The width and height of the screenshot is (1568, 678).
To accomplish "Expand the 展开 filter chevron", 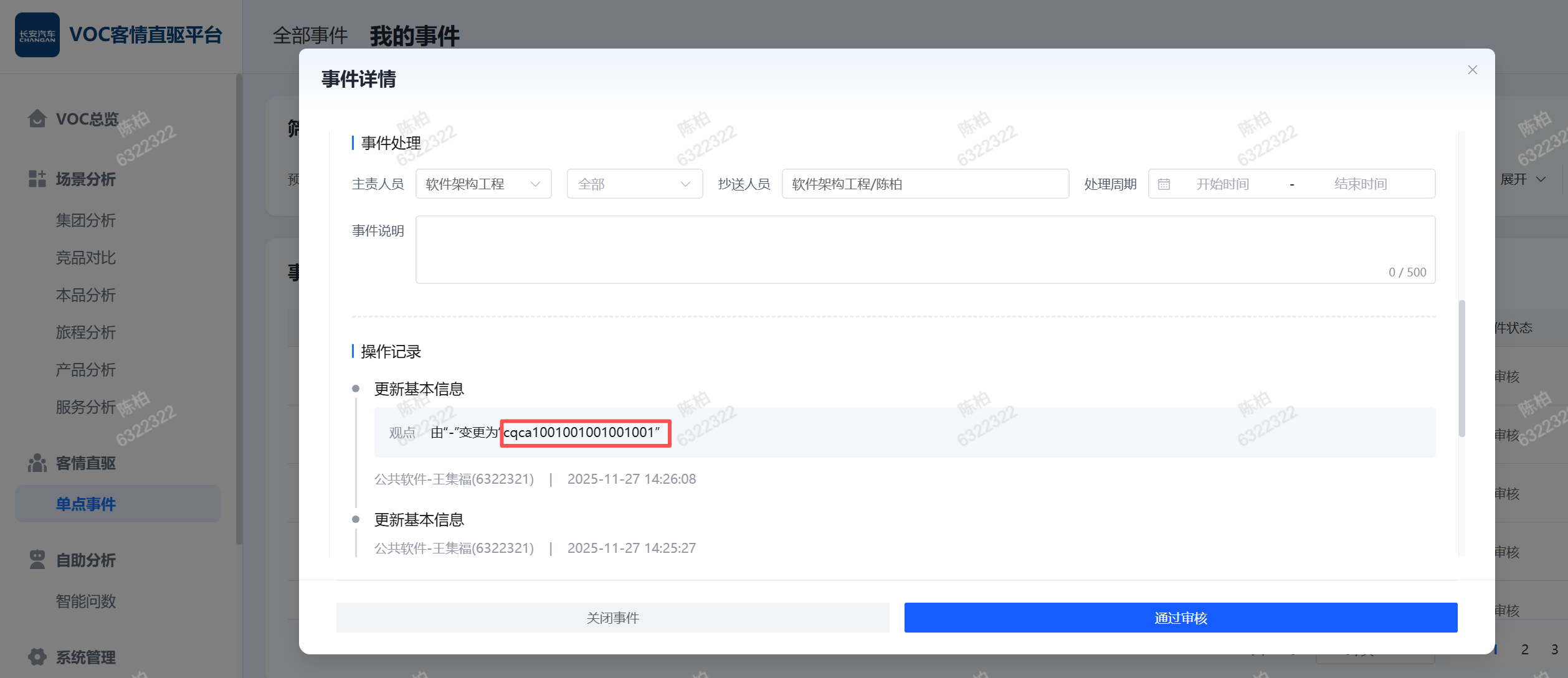I will 1541,179.
